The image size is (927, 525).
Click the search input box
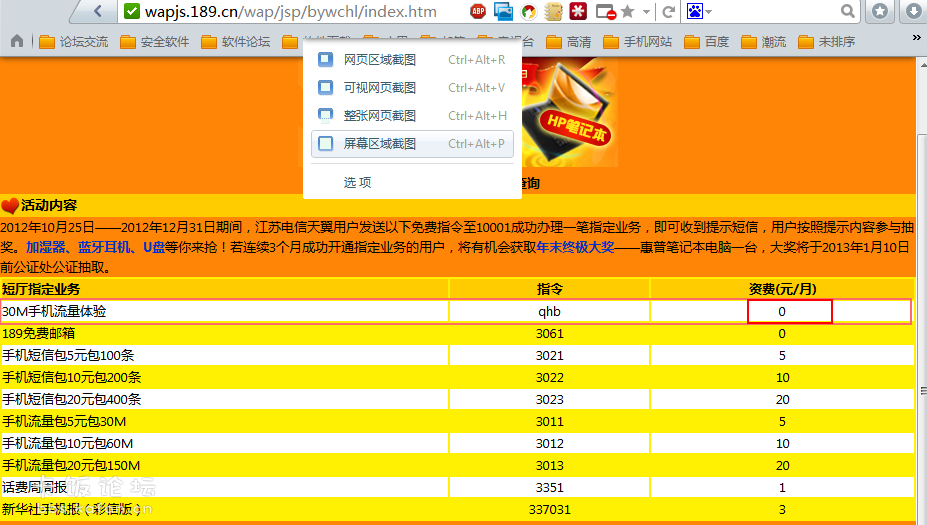click(774, 11)
